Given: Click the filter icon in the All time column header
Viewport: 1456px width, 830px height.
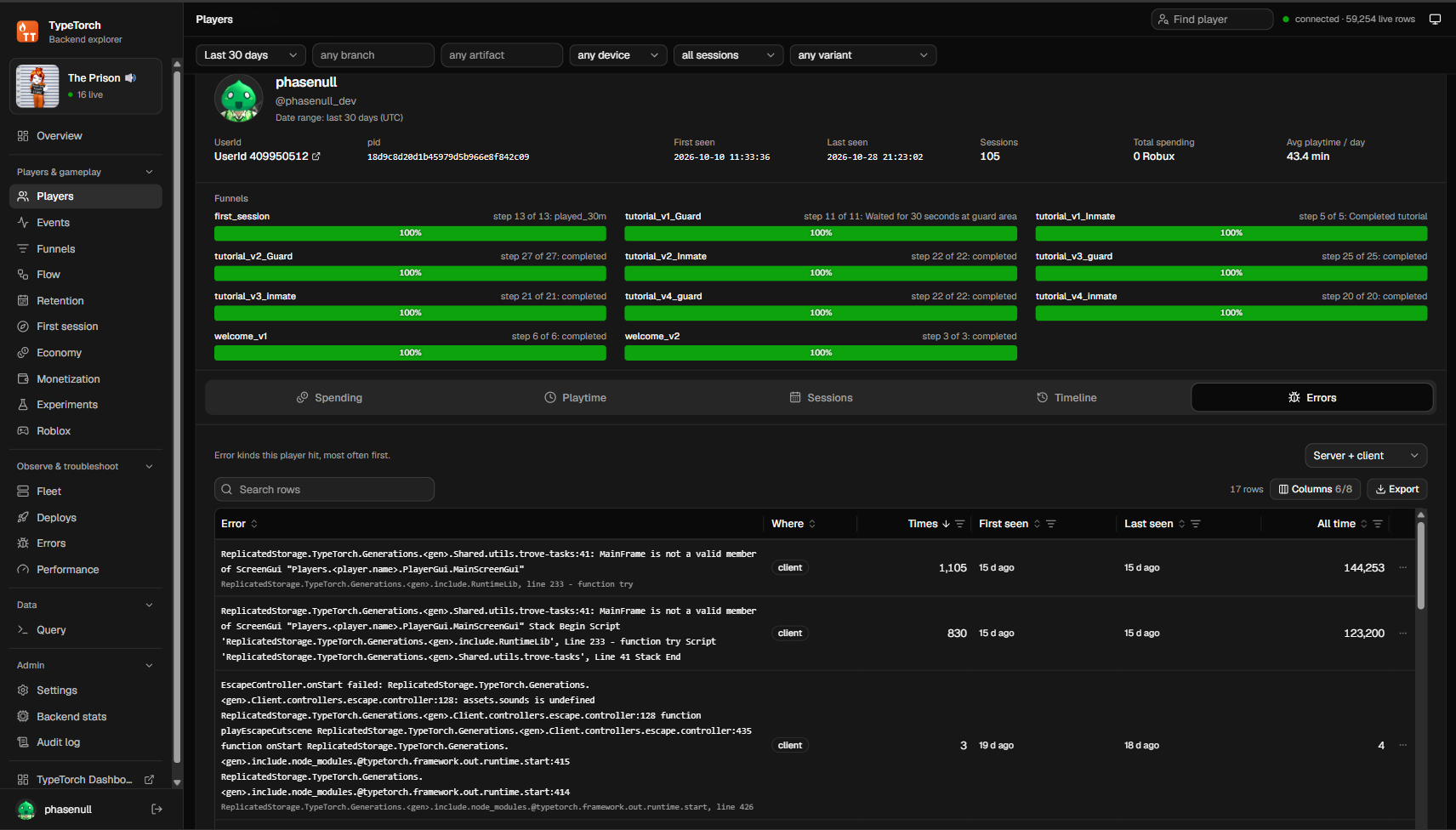Looking at the screenshot, I should [1378, 524].
